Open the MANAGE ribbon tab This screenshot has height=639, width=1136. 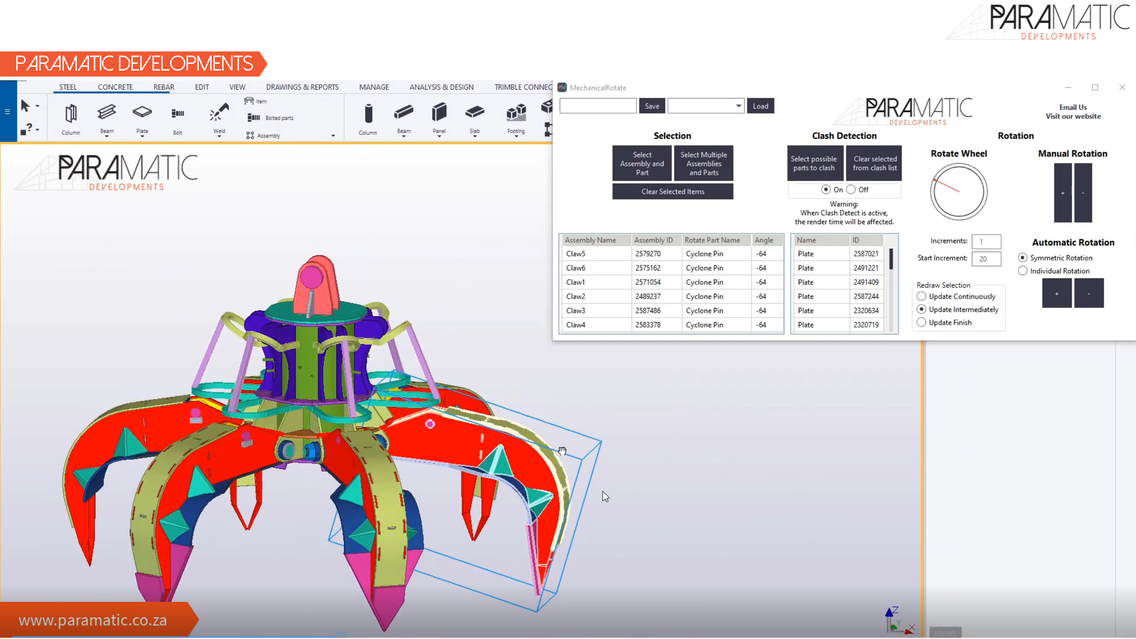tap(374, 87)
